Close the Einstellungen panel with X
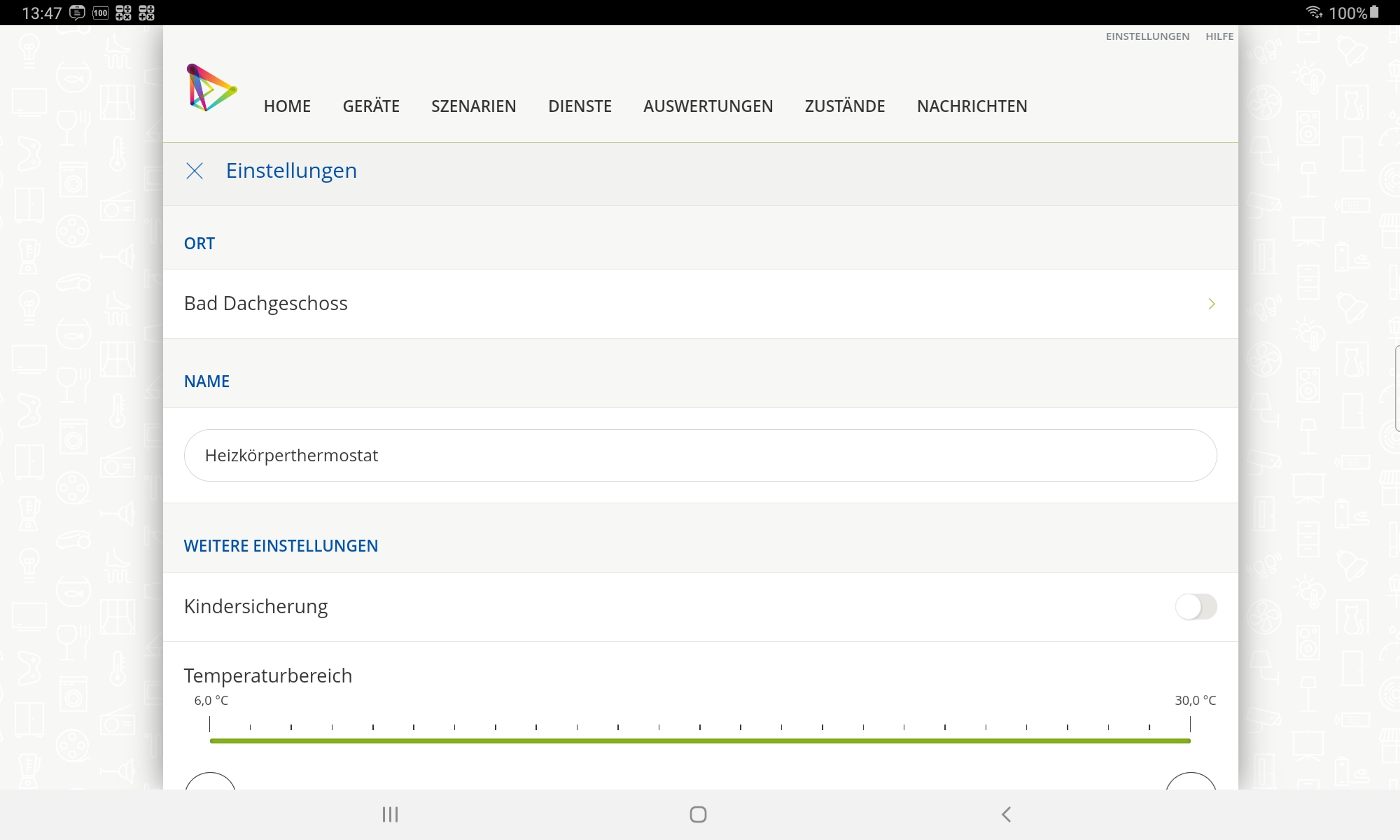This screenshot has height=840, width=1400. click(195, 171)
